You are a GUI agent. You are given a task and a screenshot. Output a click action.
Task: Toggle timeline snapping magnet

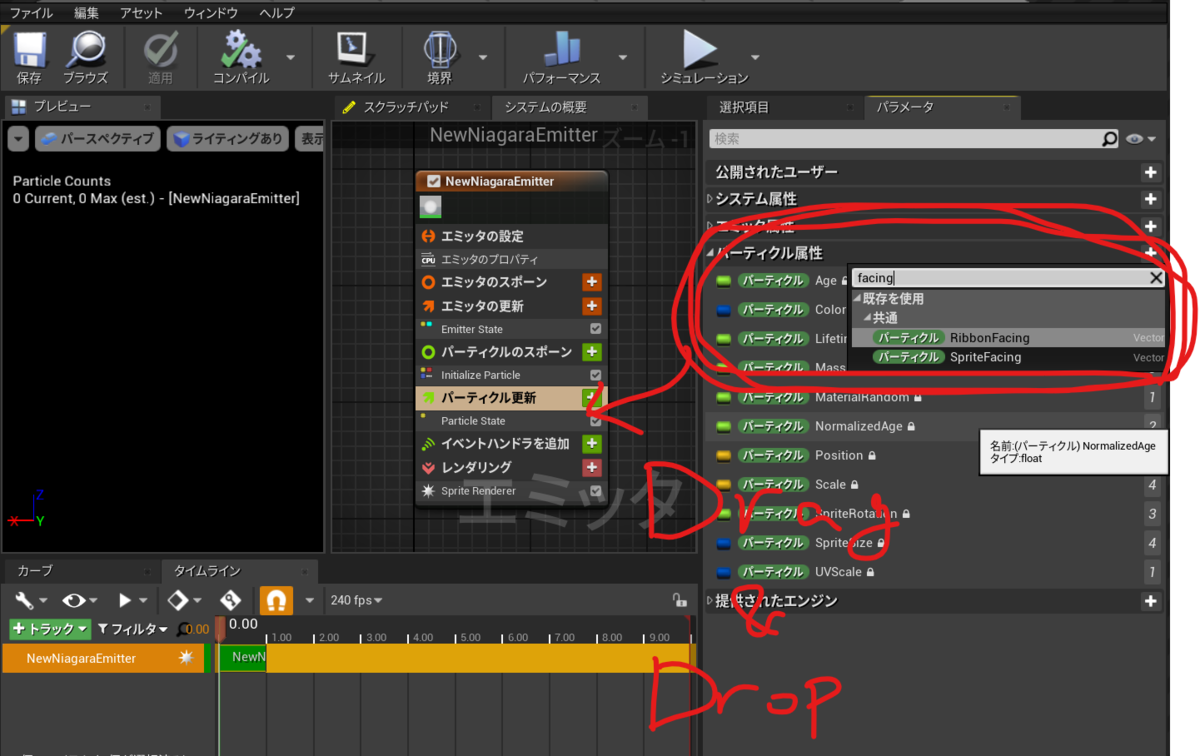point(276,600)
